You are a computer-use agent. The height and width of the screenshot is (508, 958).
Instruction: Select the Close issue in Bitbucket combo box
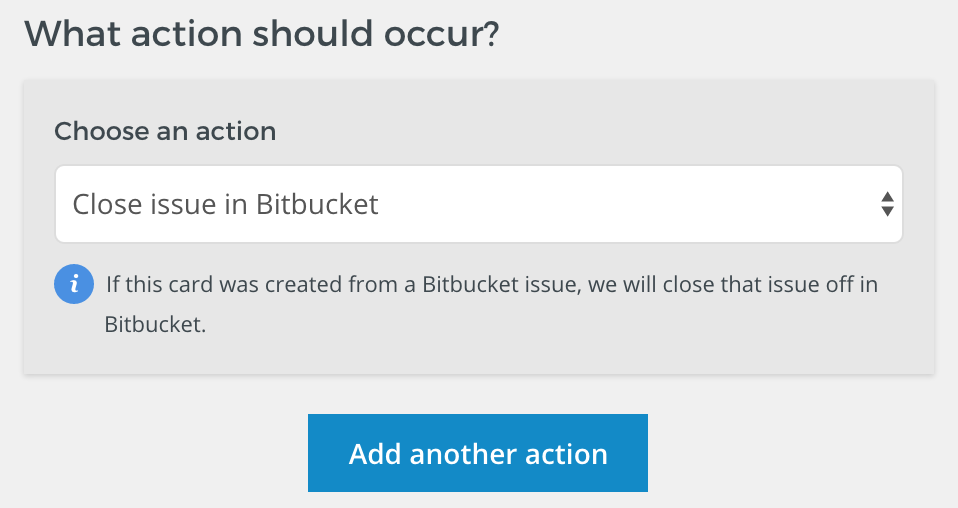478,204
